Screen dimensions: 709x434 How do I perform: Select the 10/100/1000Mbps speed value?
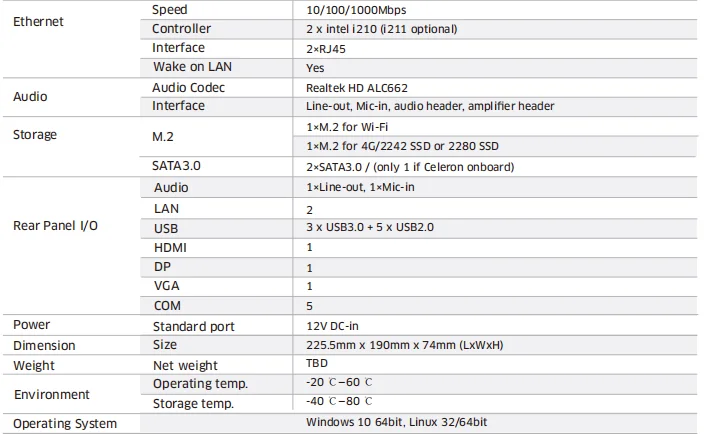pos(354,10)
